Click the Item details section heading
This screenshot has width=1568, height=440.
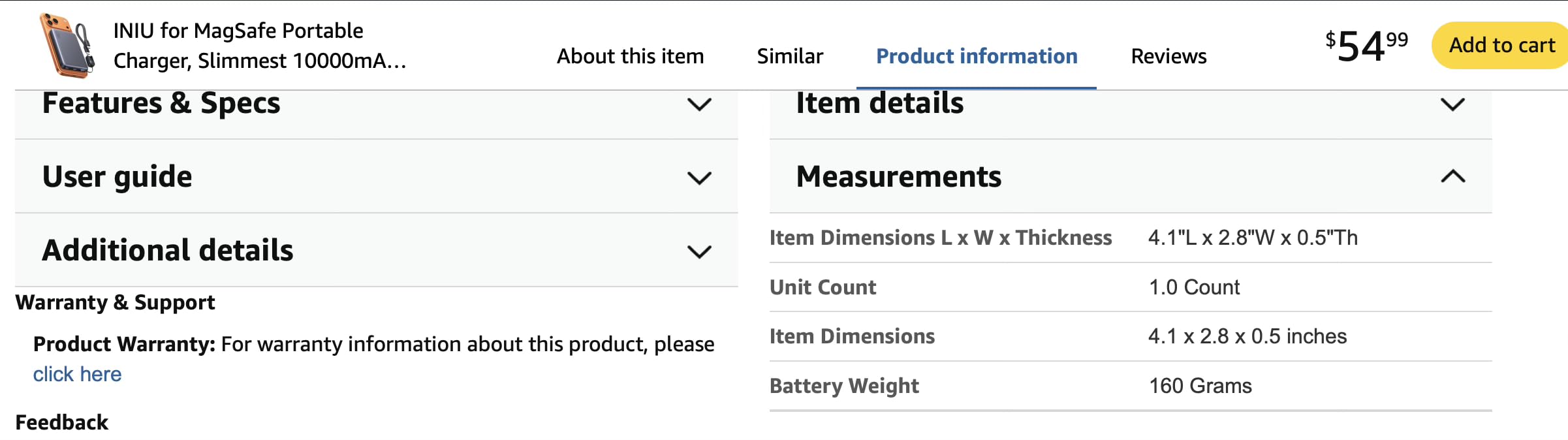pos(879,103)
